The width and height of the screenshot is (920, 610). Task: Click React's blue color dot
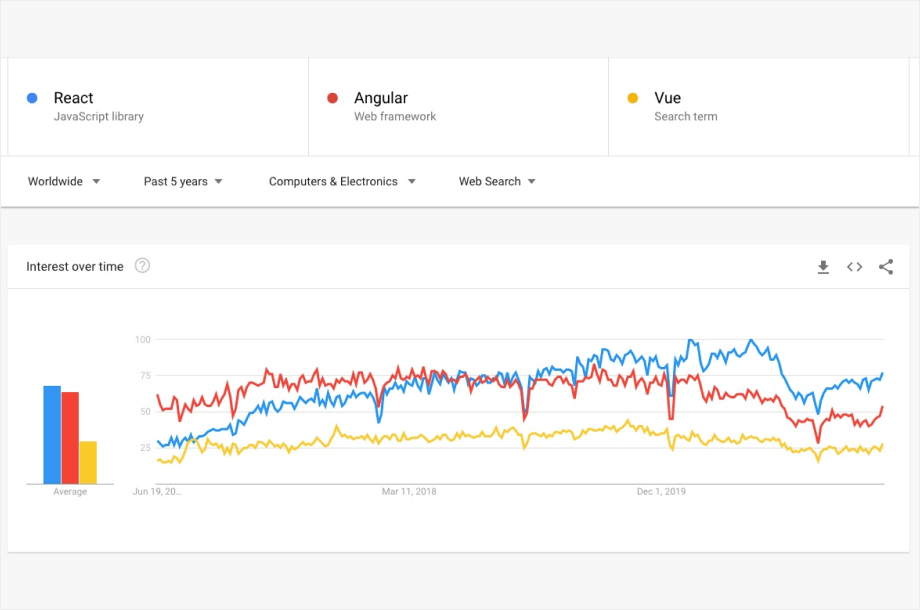[x=32, y=98]
